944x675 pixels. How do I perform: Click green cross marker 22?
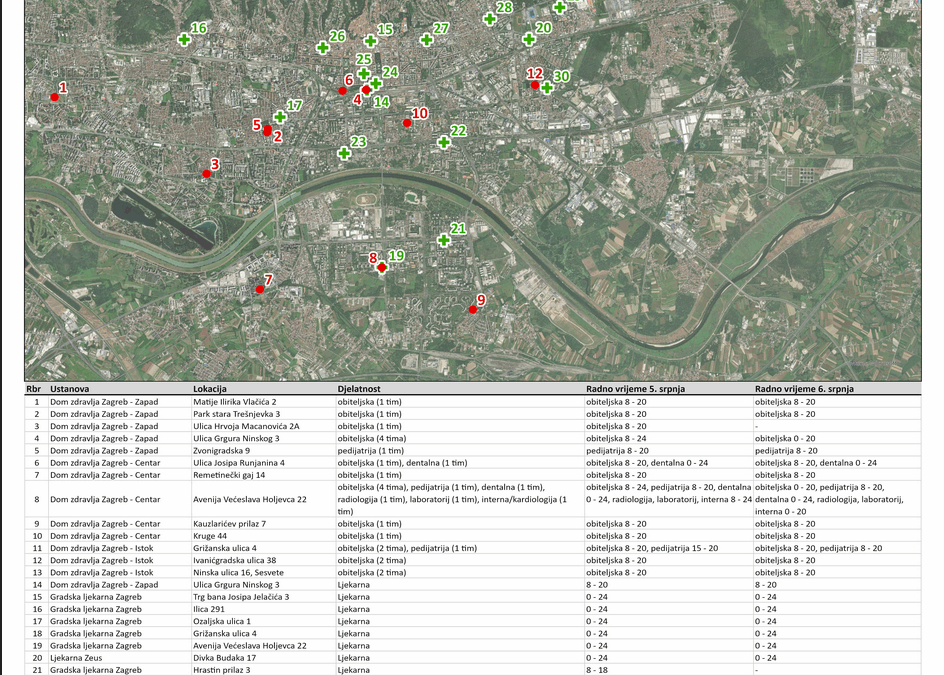(444, 142)
